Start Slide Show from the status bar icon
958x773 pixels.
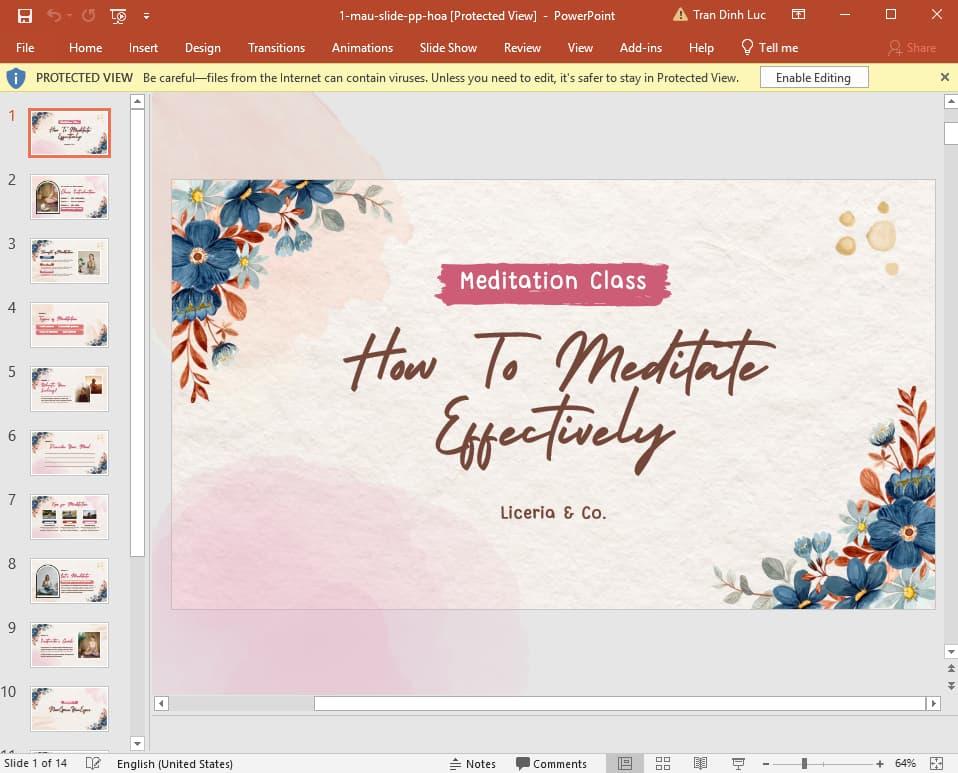click(737, 763)
